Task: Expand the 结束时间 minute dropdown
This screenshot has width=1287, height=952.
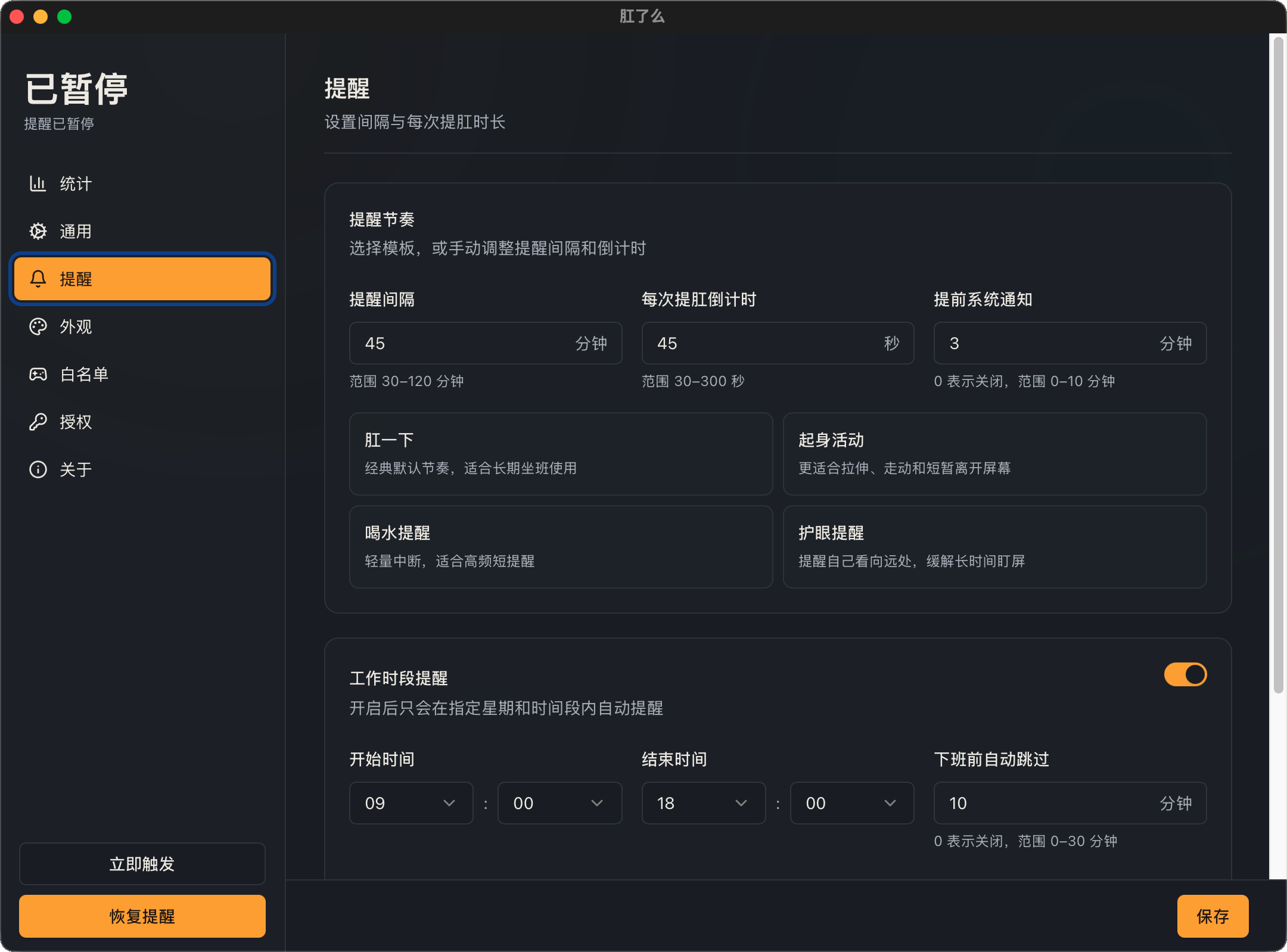Action: coord(852,803)
